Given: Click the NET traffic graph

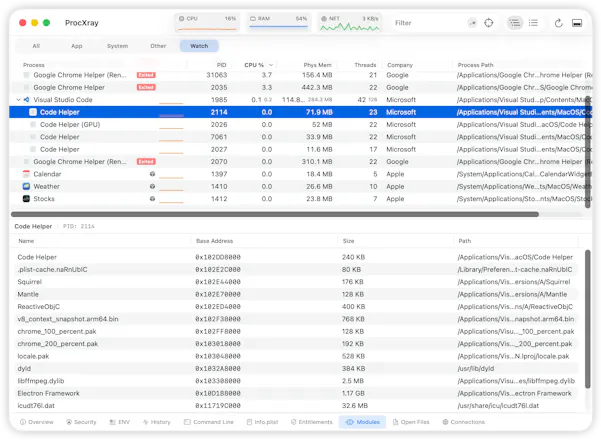Looking at the screenshot, I should point(350,23).
